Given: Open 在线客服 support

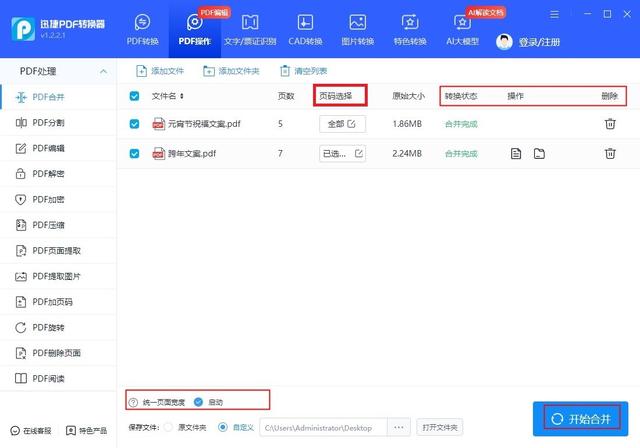Looking at the screenshot, I should [x=31, y=431].
